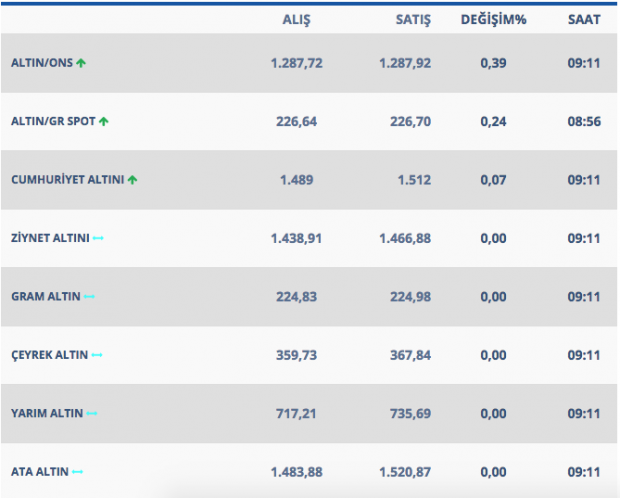Click the DEĞİŞİM% column header
Screen dimensions: 620x498
(494, 19)
